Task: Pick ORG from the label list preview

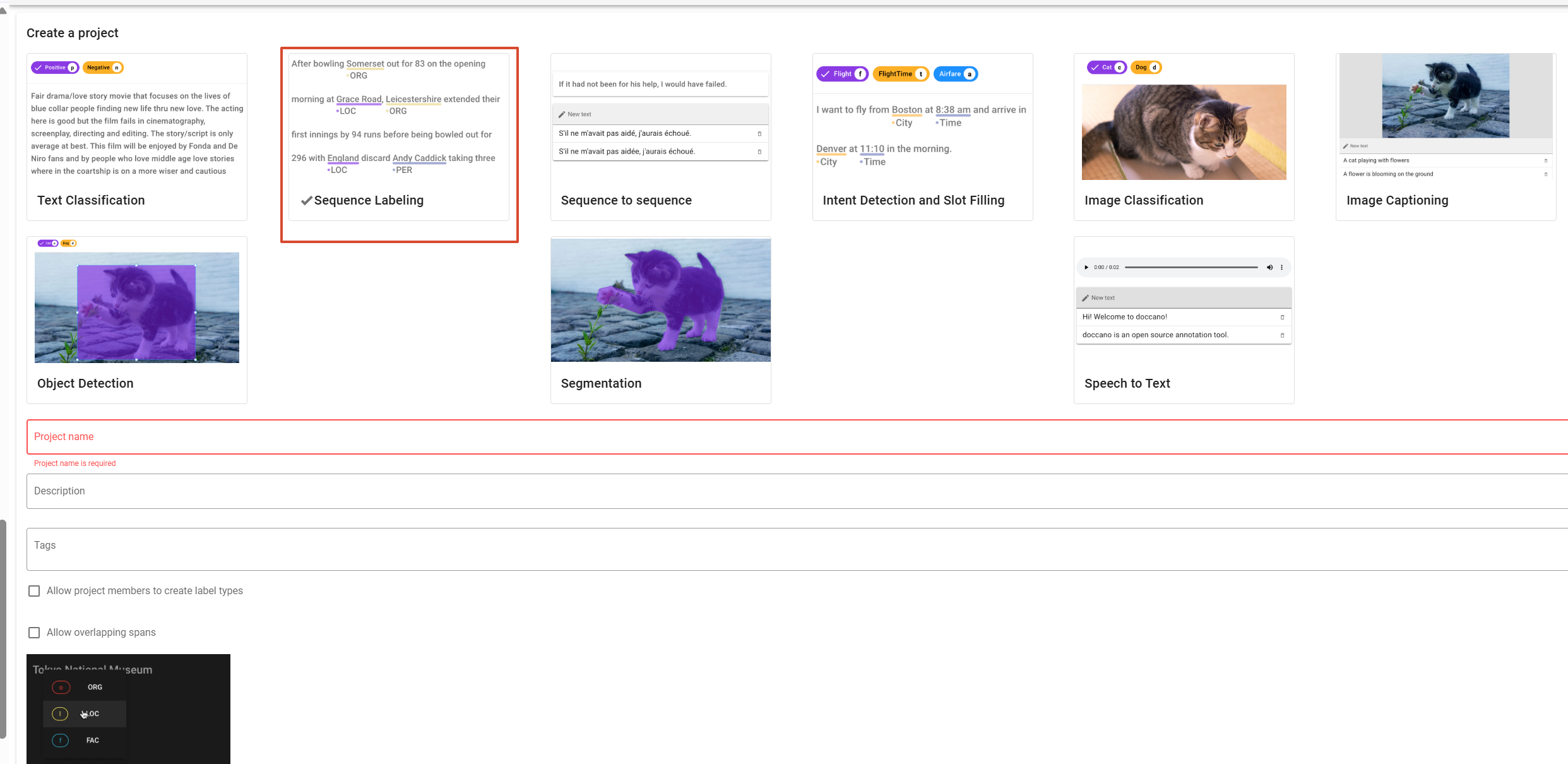Action: point(85,687)
